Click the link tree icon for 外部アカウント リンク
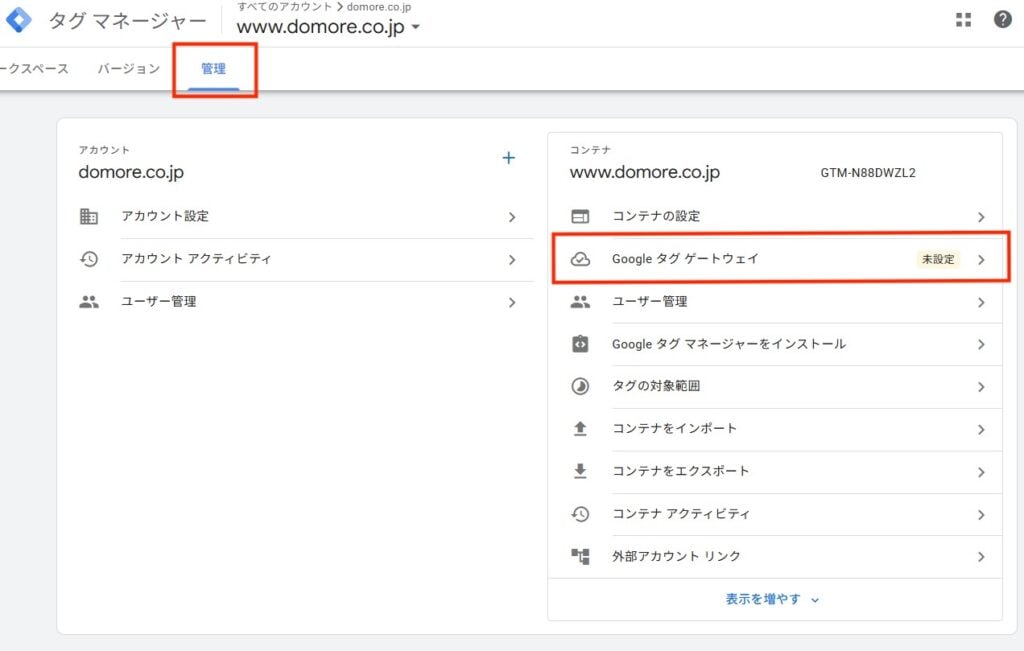Image resolution: width=1024 pixels, height=651 pixels. (580, 556)
